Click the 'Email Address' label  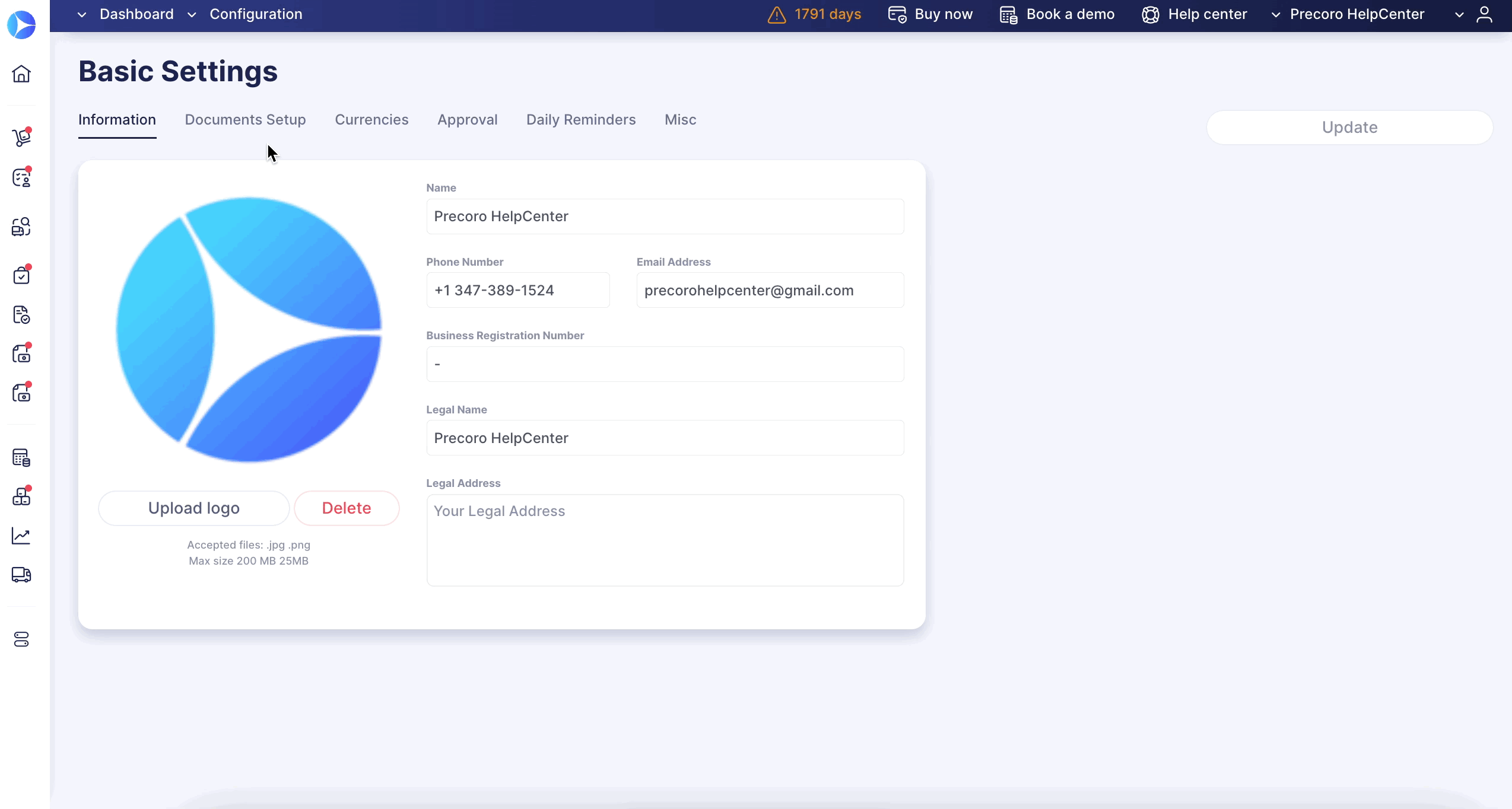point(674,262)
